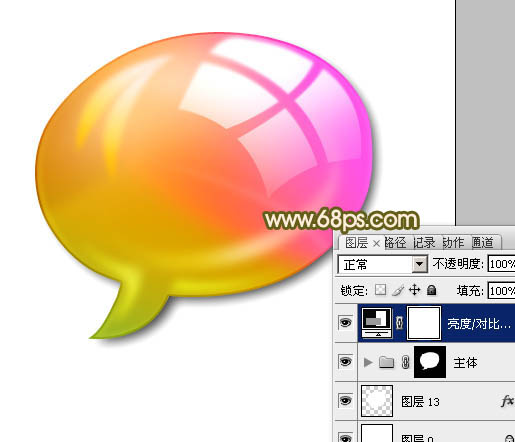The image size is (515, 442).
Task: Open the 记录 history tab
Action: [x=424, y=243]
